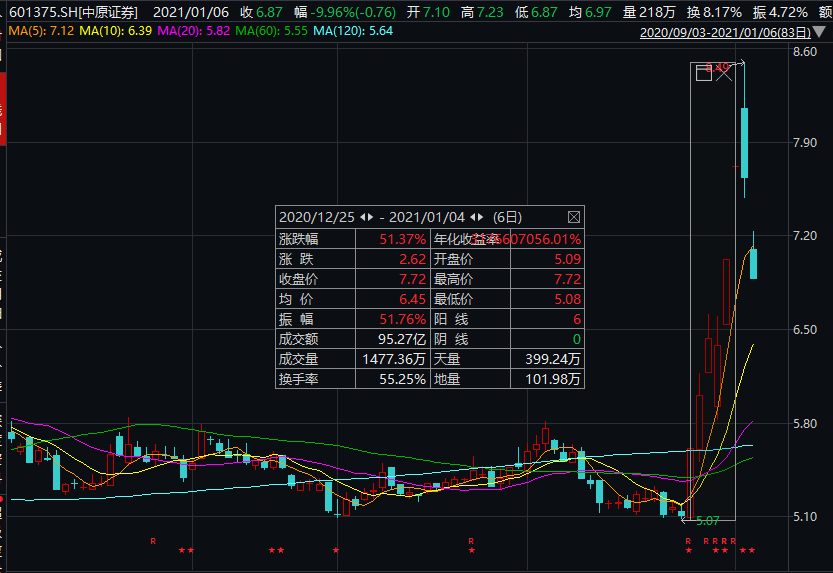Click the R marker below popup's right side
Screen dimensions: 833x573
tap(470, 541)
